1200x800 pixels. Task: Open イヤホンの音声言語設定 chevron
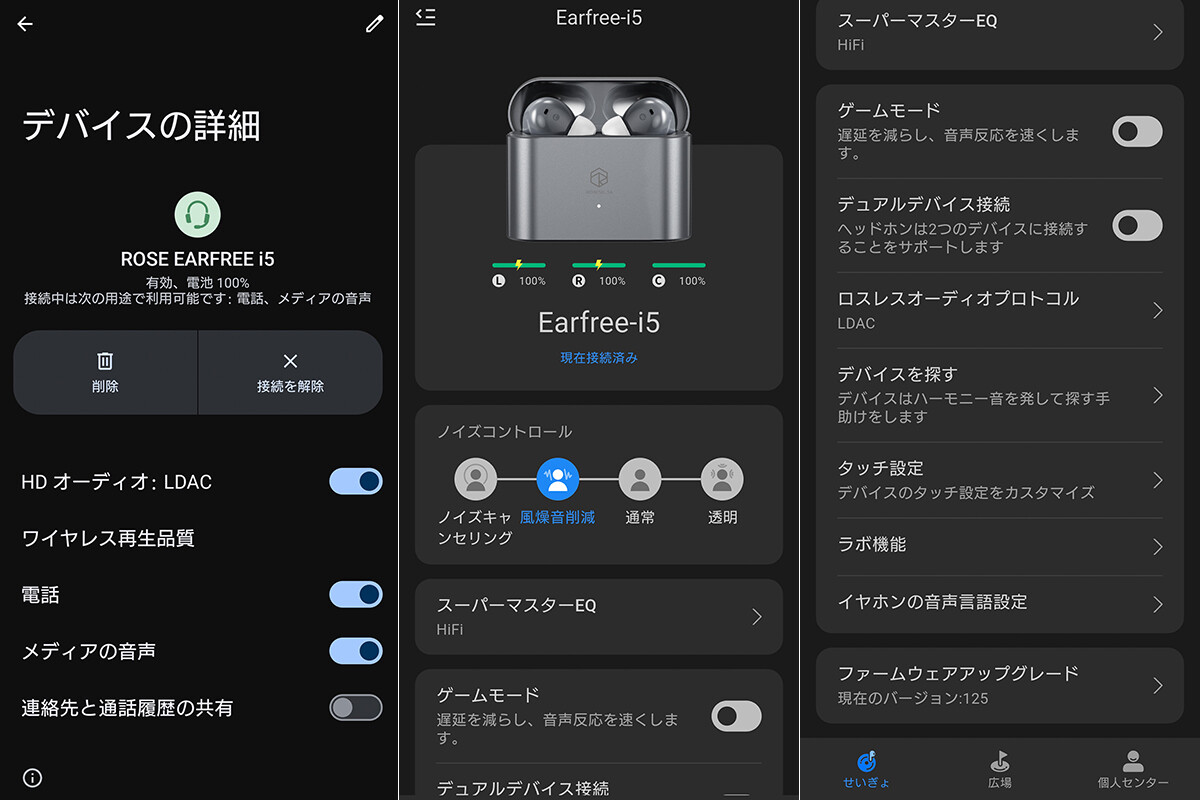point(1158,604)
